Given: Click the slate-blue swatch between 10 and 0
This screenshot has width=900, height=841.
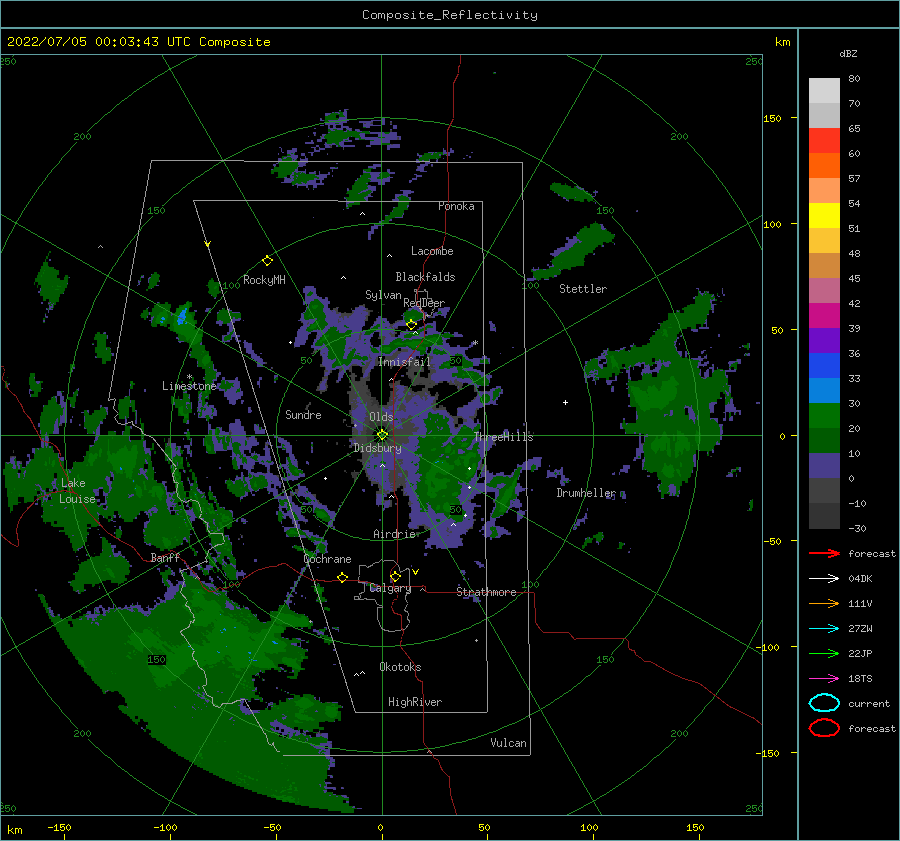Looking at the screenshot, I should point(824,466).
